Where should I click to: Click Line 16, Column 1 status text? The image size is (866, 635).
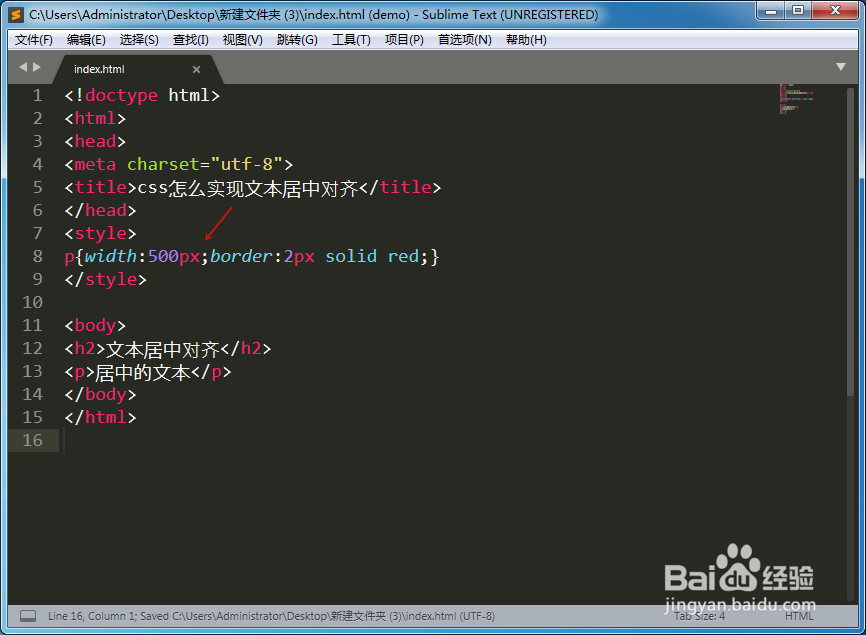pos(92,616)
